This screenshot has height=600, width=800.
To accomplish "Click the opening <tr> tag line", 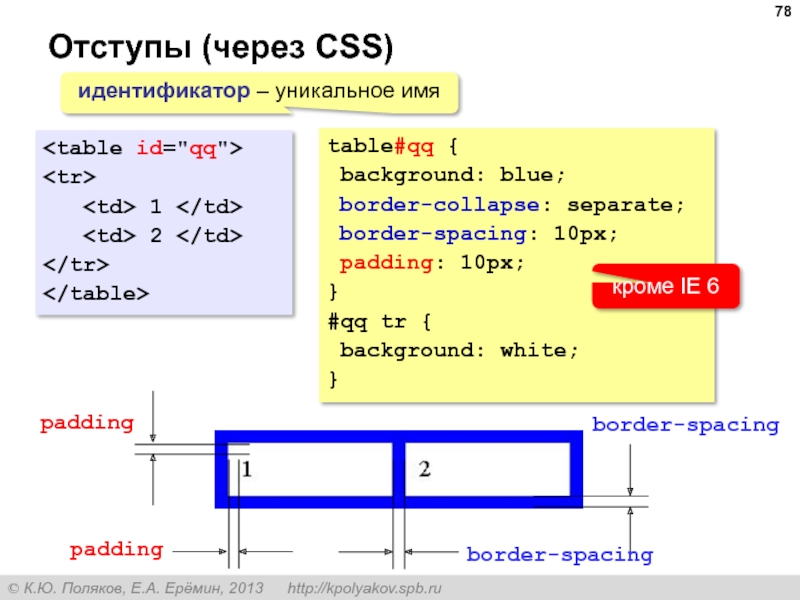I will [x=69, y=177].
